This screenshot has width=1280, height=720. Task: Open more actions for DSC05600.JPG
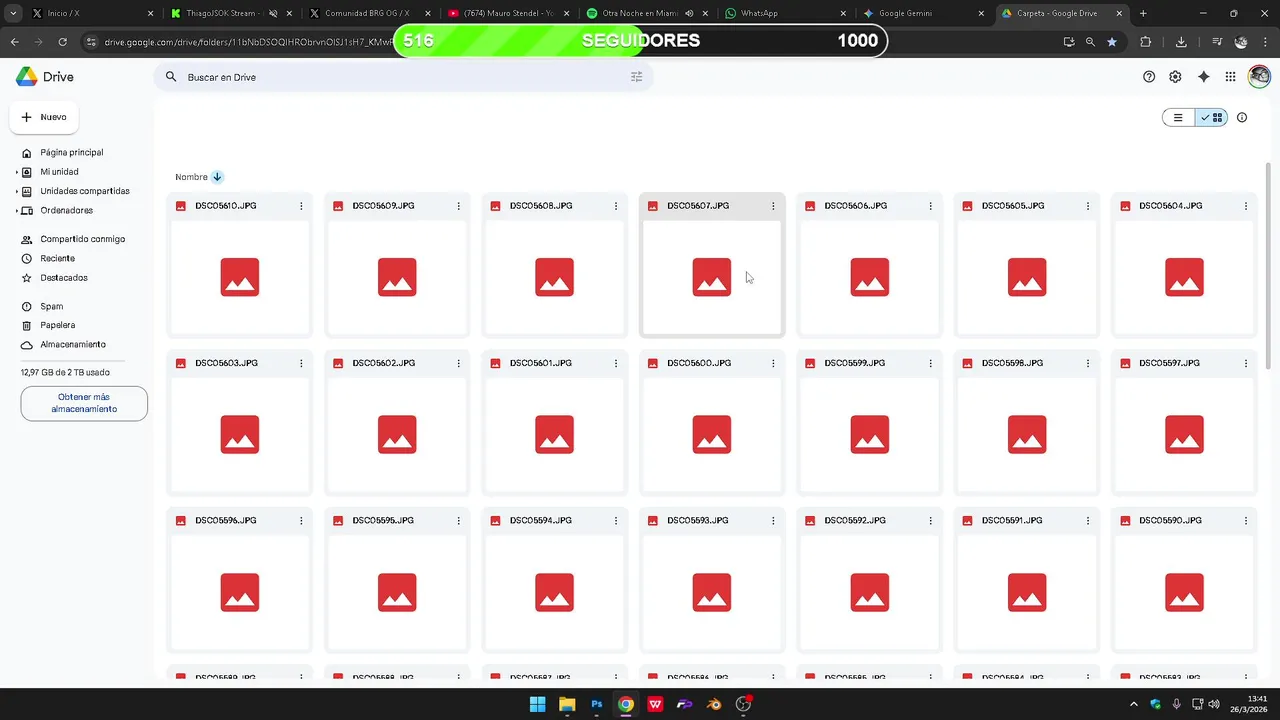(773, 363)
